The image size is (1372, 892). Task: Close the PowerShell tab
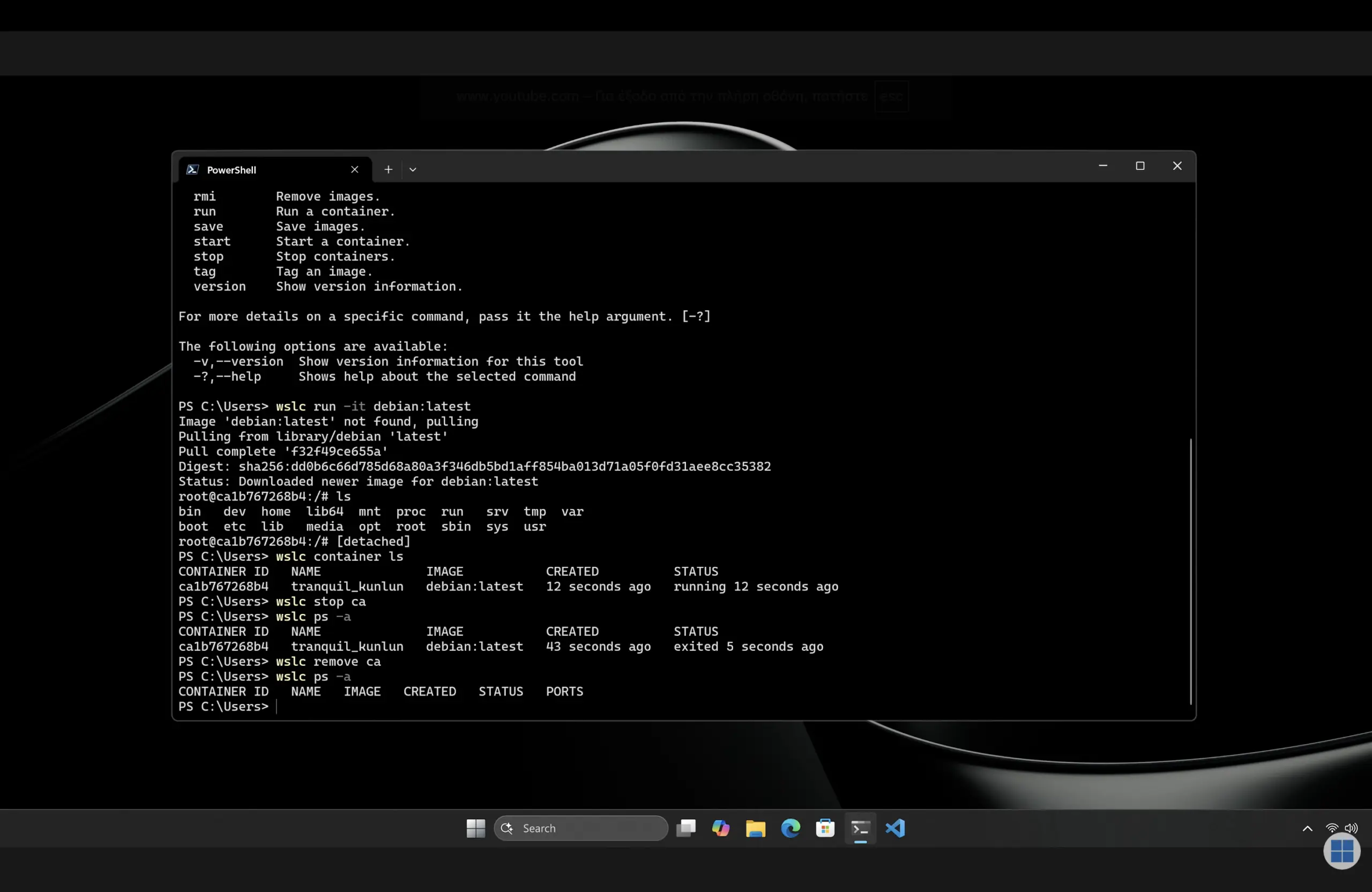[355, 169]
